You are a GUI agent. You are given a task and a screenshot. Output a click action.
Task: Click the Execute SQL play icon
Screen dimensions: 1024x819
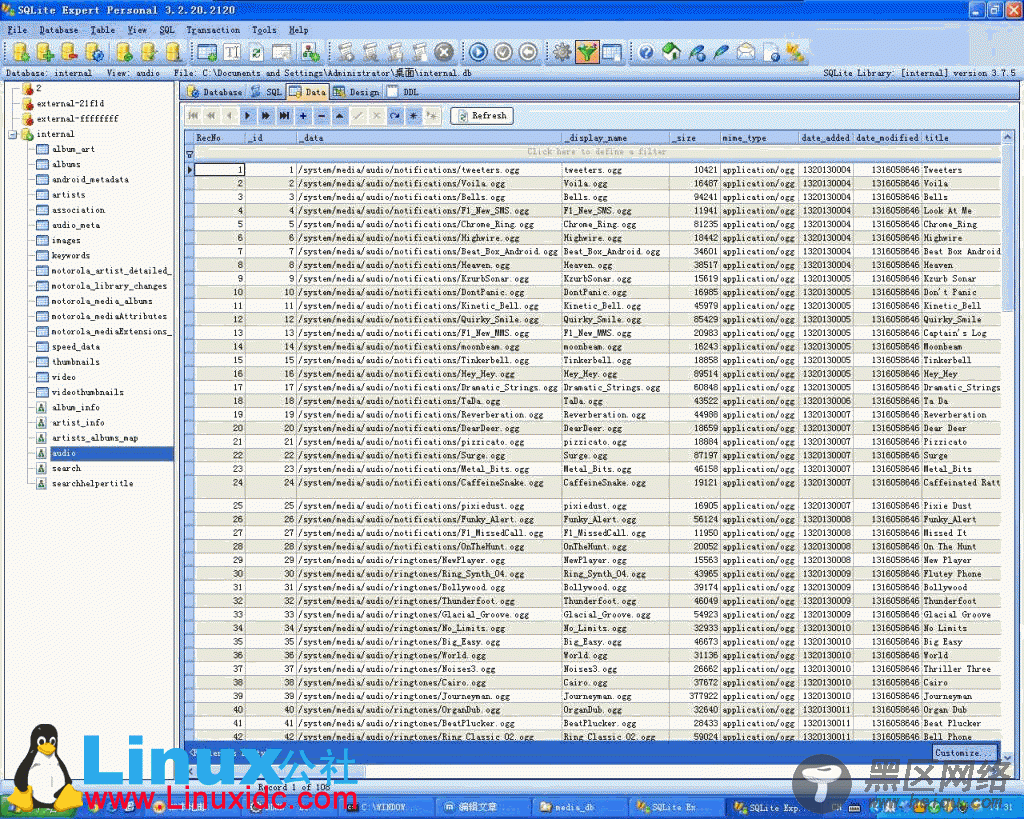[478, 52]
